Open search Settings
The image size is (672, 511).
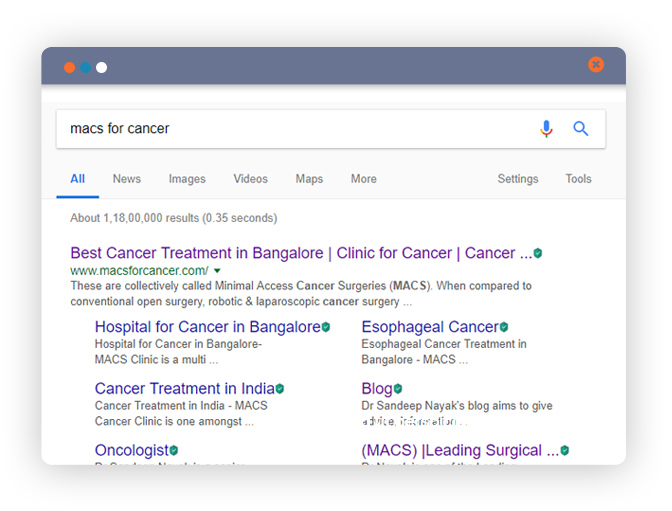coord(518,179)
